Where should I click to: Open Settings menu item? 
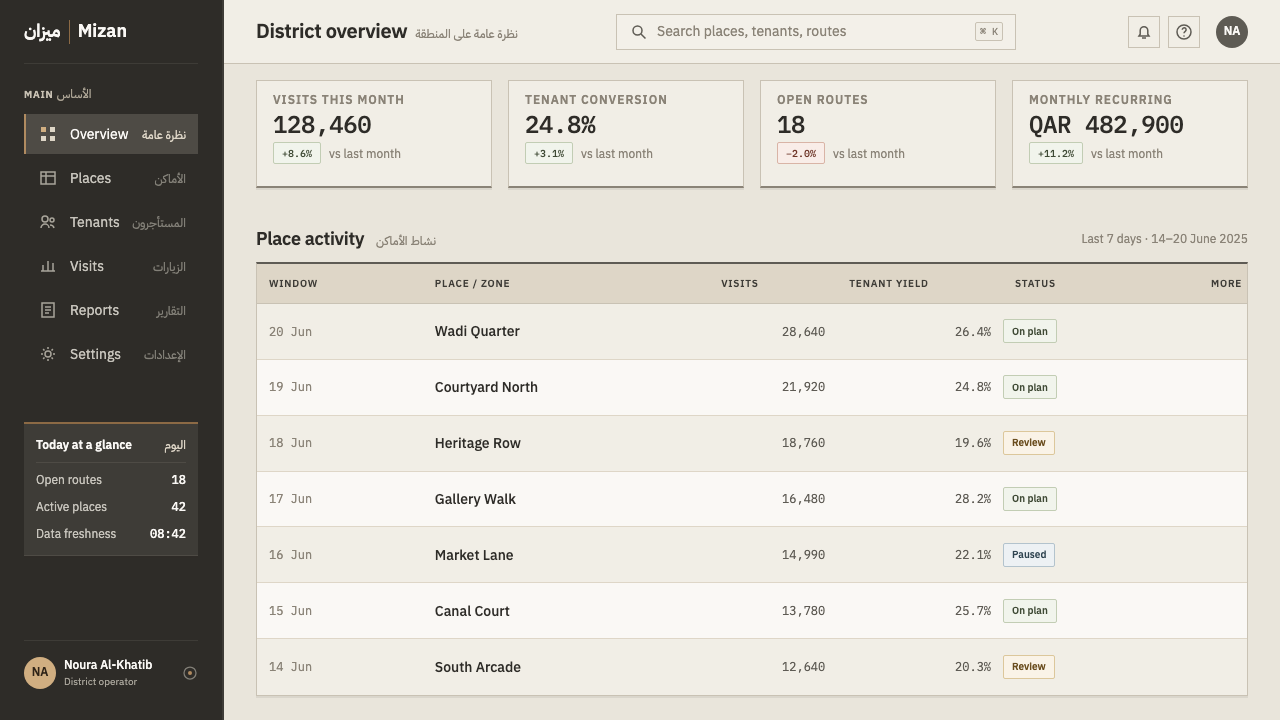(111, 354)
